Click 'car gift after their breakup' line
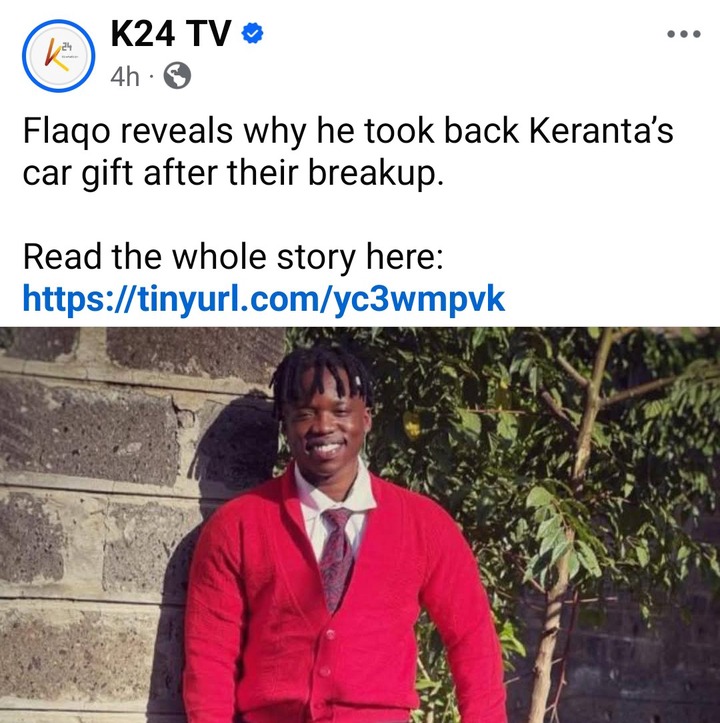The height and width of the screenshot is (723, 720). click(233, 173)
